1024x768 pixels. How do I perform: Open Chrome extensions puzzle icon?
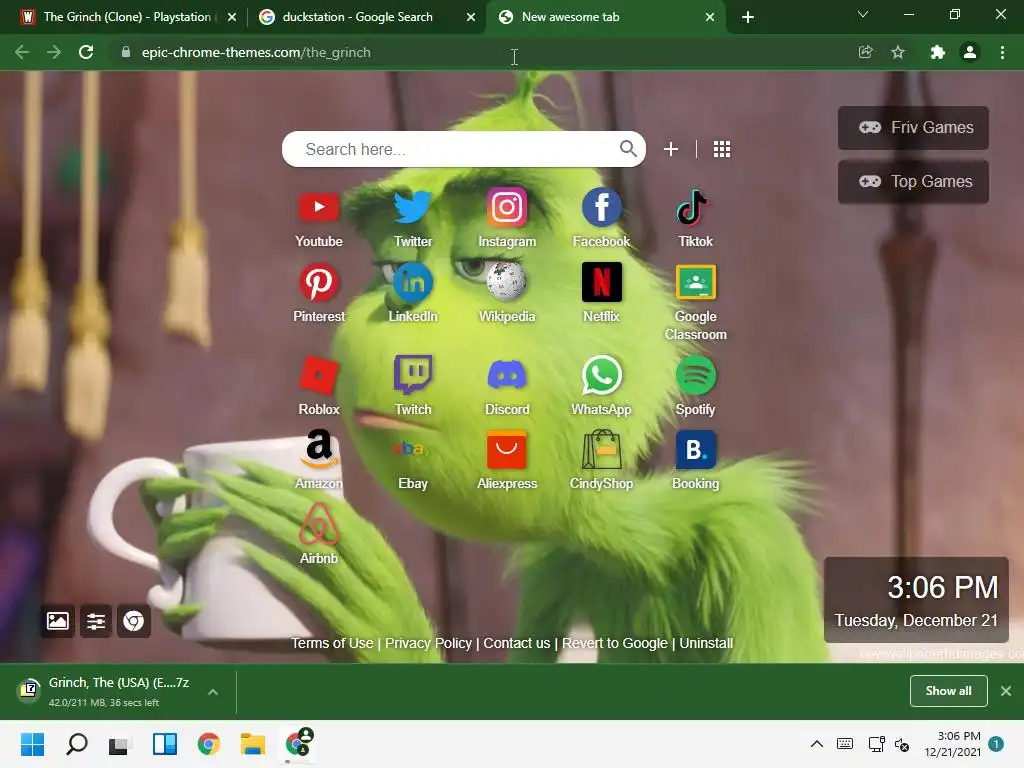[x=937, y=52]
